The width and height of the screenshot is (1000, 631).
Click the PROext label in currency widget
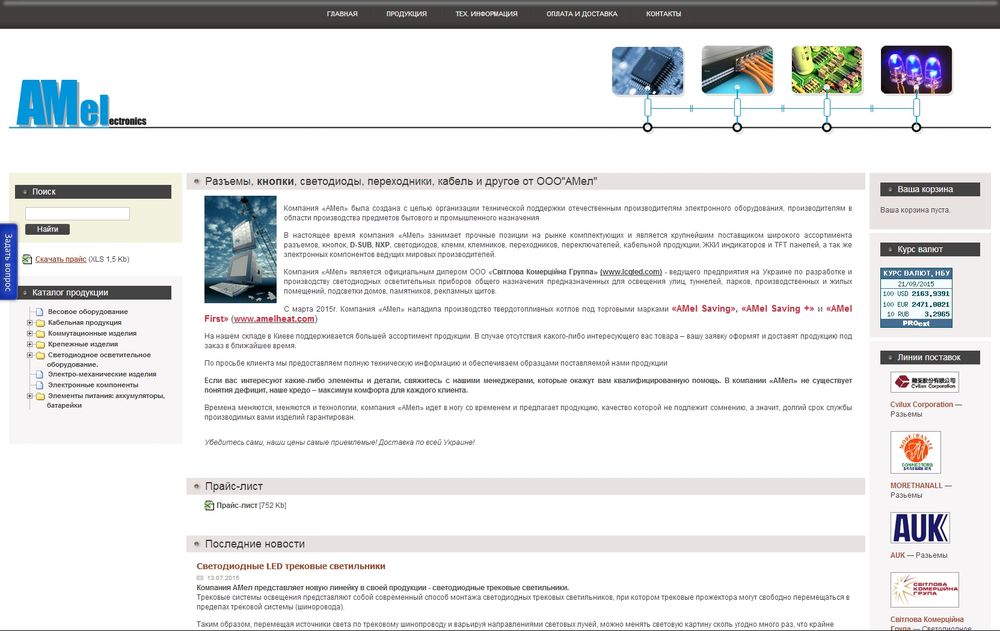point(916,323)
